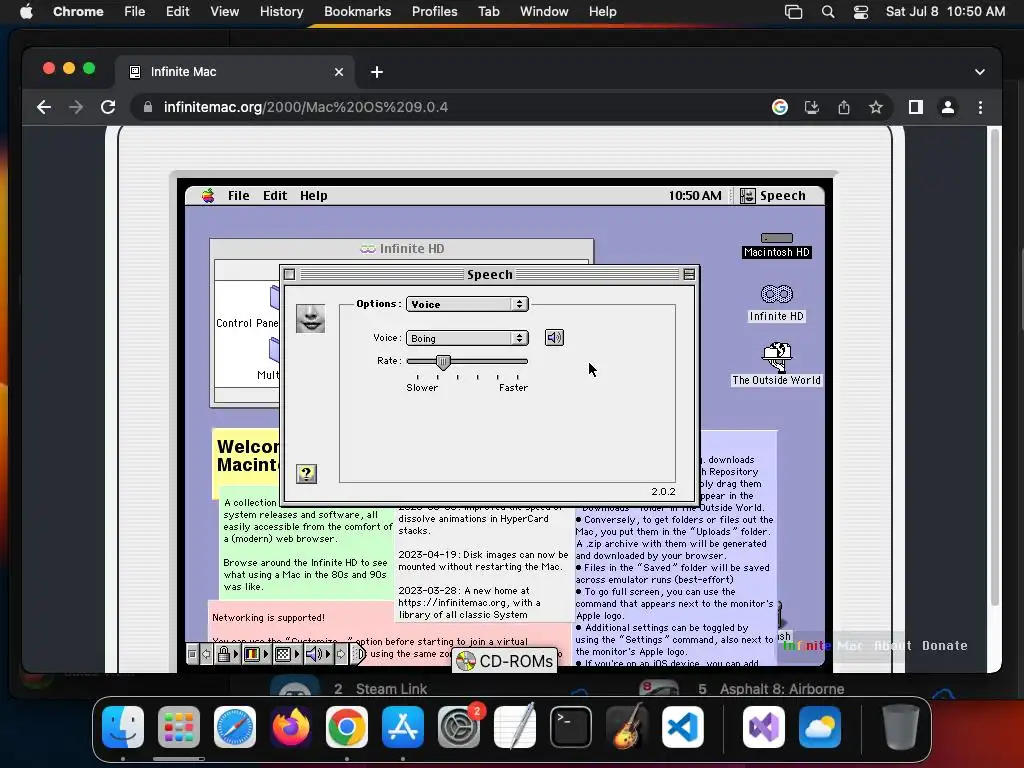Open the Voice pop-up menu showing Boing
Image resolution: width=1024 pixels, height=768 pixels.
[467, 338]
